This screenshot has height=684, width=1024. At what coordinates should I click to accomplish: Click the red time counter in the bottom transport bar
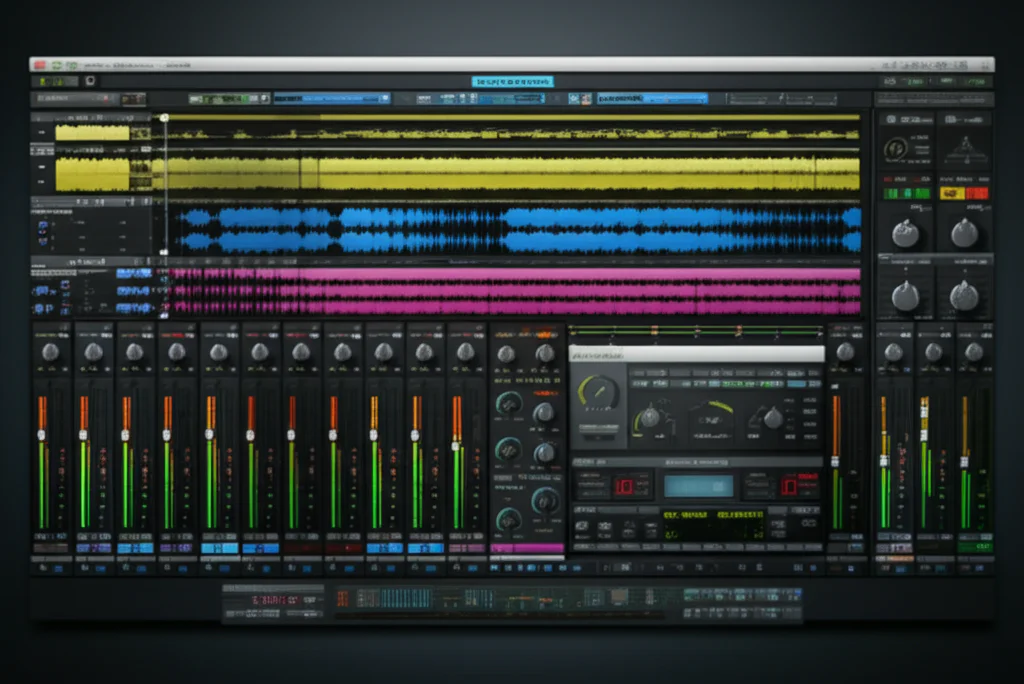(275, 599)
